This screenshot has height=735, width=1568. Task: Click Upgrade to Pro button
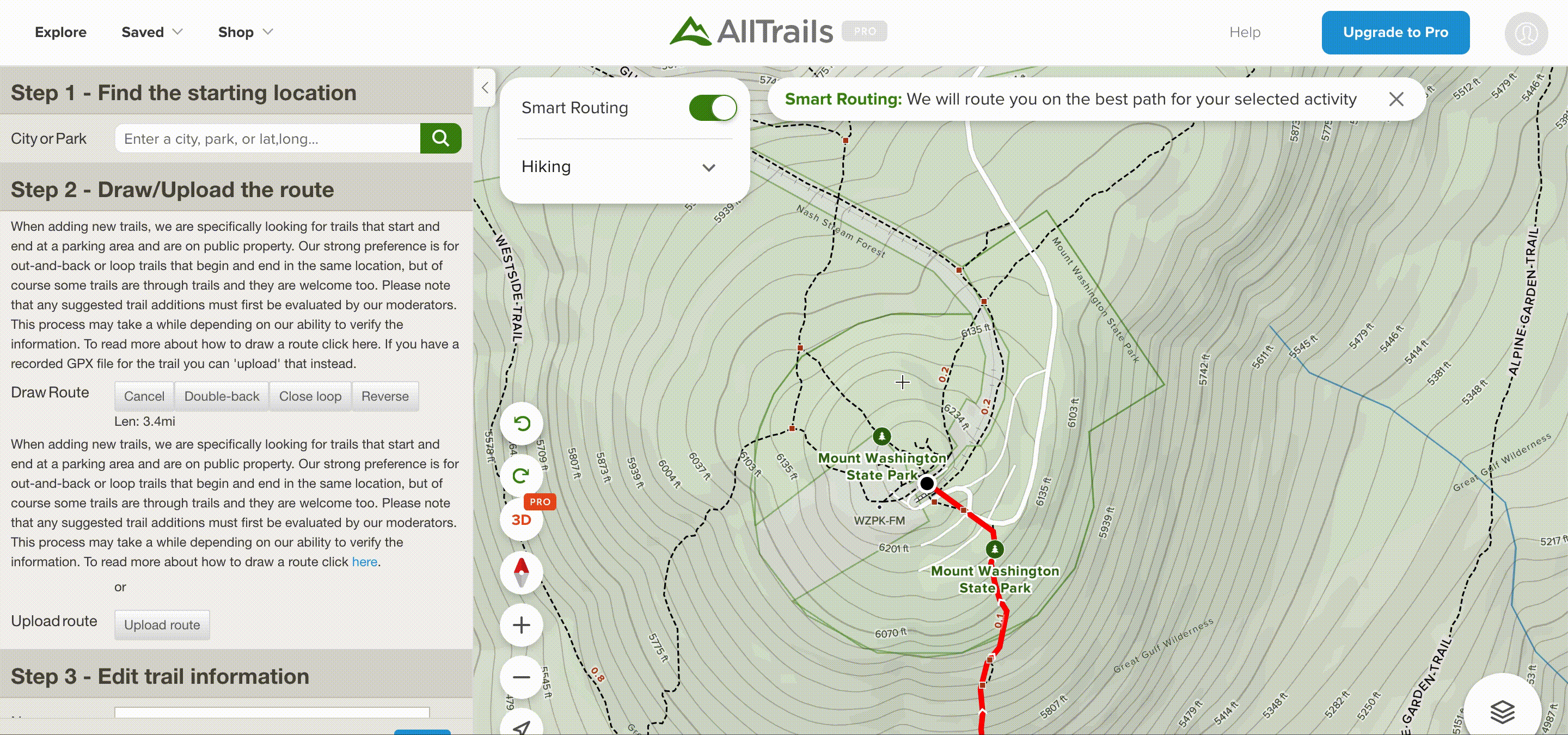tap(1395, 33)
